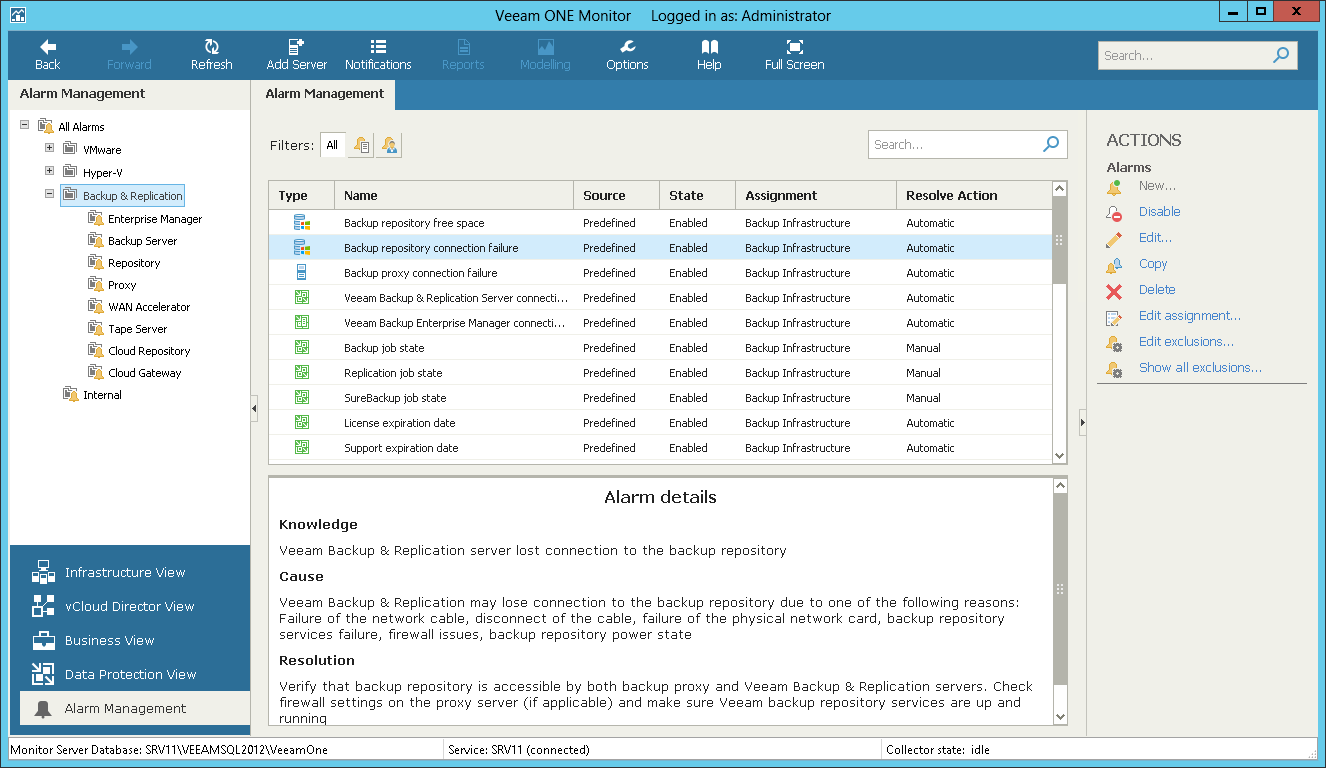Viewport: 1326px width, 768px height.
Task: Click the magnifier icon in the toolbar search
Action: (1281, 55)
